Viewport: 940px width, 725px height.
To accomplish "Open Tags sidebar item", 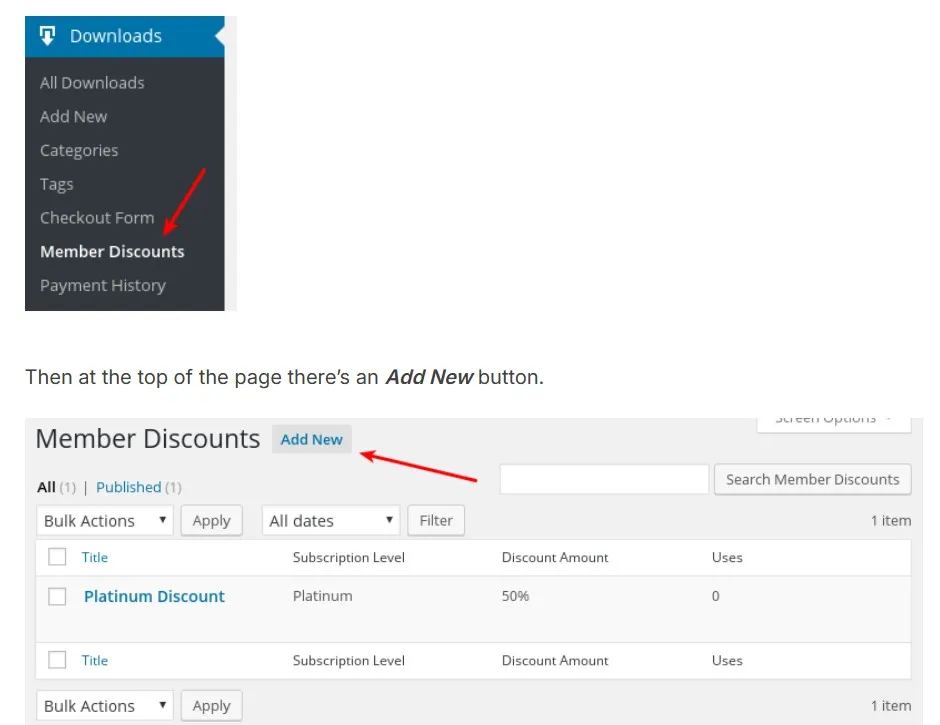I will pos(57,184).
